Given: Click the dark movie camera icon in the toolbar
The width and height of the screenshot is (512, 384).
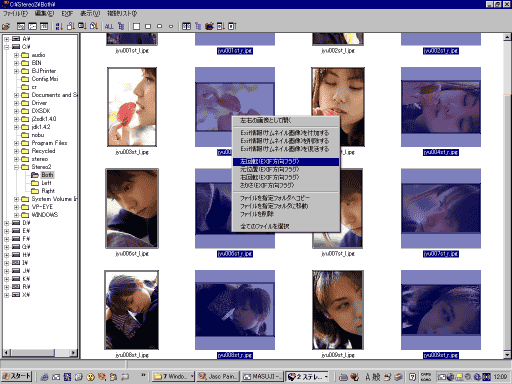Looking at the screenshot, I should point(209,26).
